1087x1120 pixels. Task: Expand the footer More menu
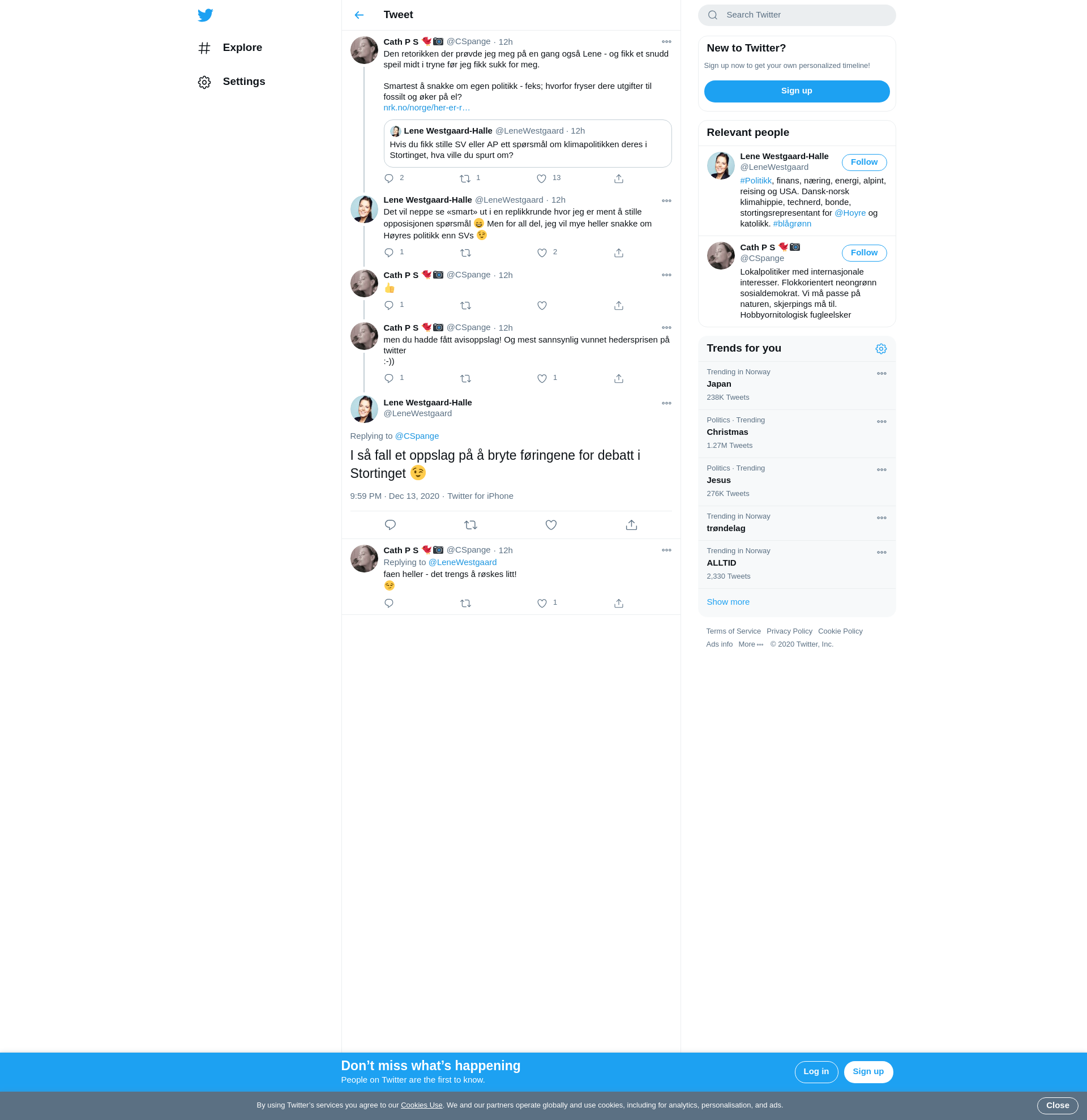(x=751, y=644)
